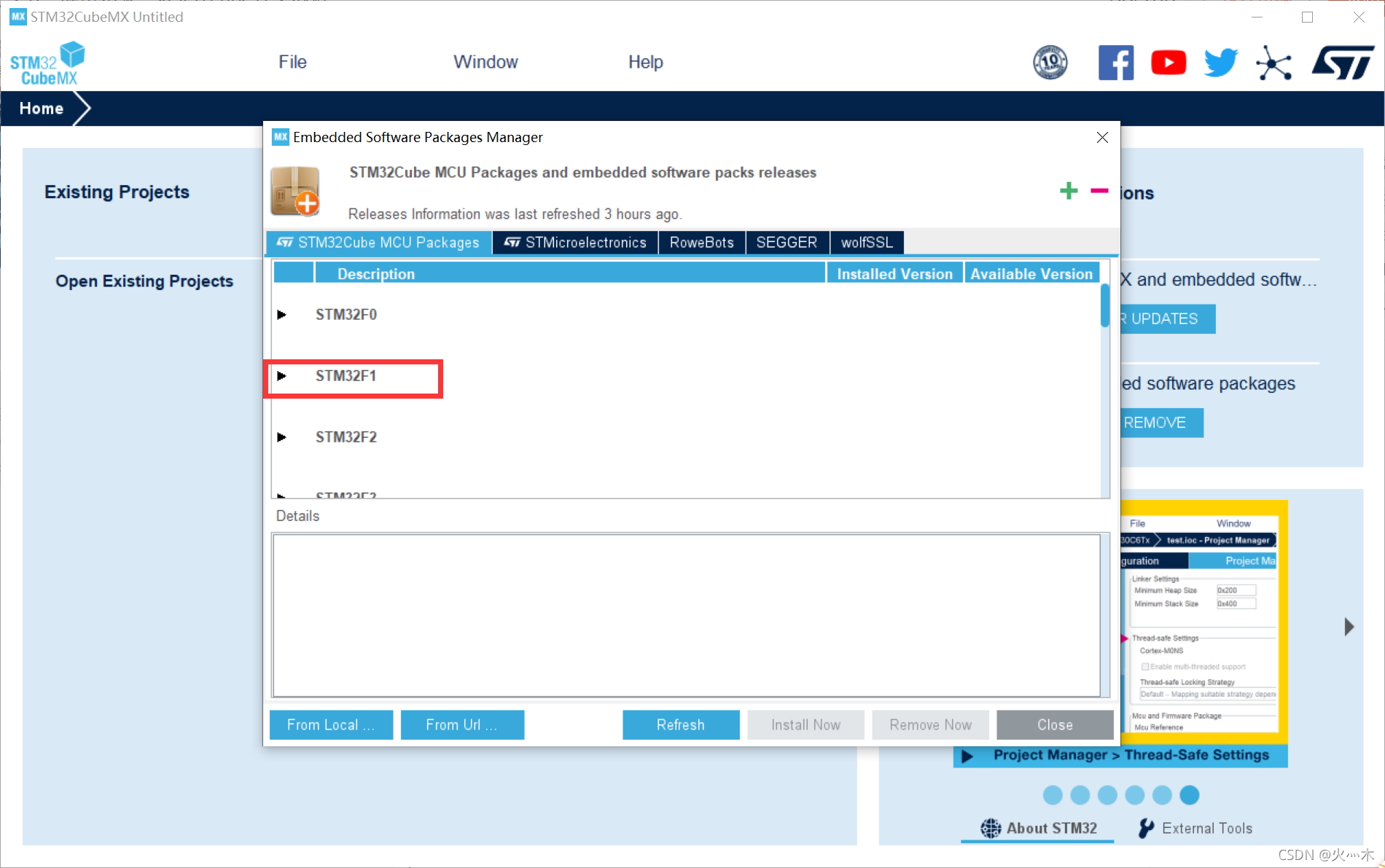This screenshot has height=868, width=1385.
Task: Click the REMOVE button in main window
Action: [1162, 423]
